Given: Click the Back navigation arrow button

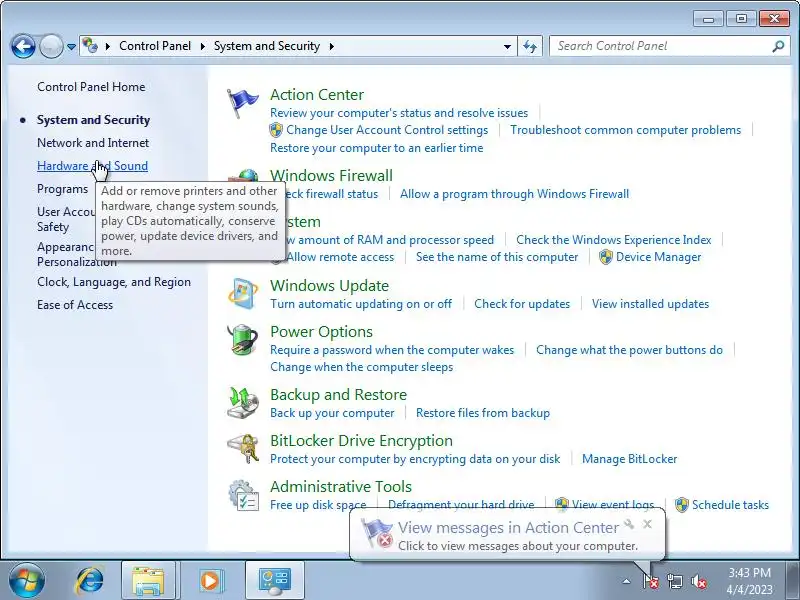Looking at the screenshot, I should [23, 46].
